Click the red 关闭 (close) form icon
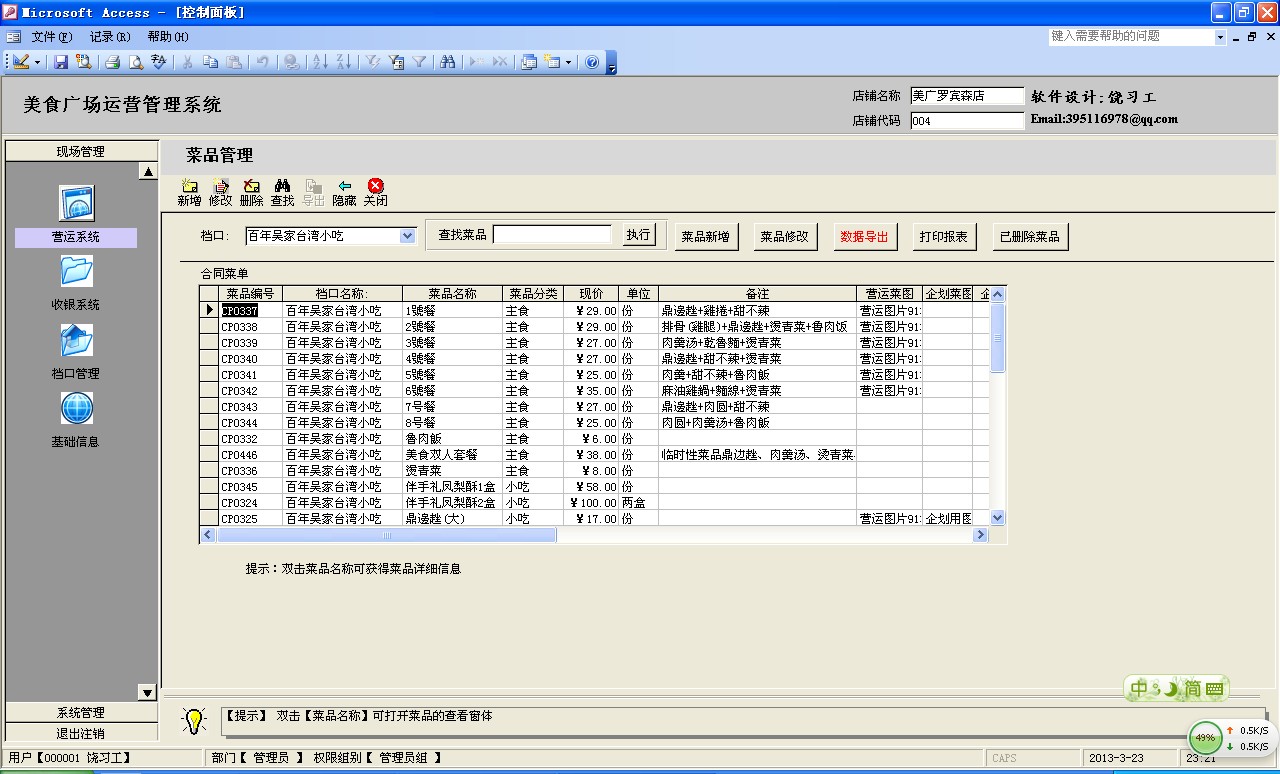Viewport: 1280px width, 774px height. 375,186
